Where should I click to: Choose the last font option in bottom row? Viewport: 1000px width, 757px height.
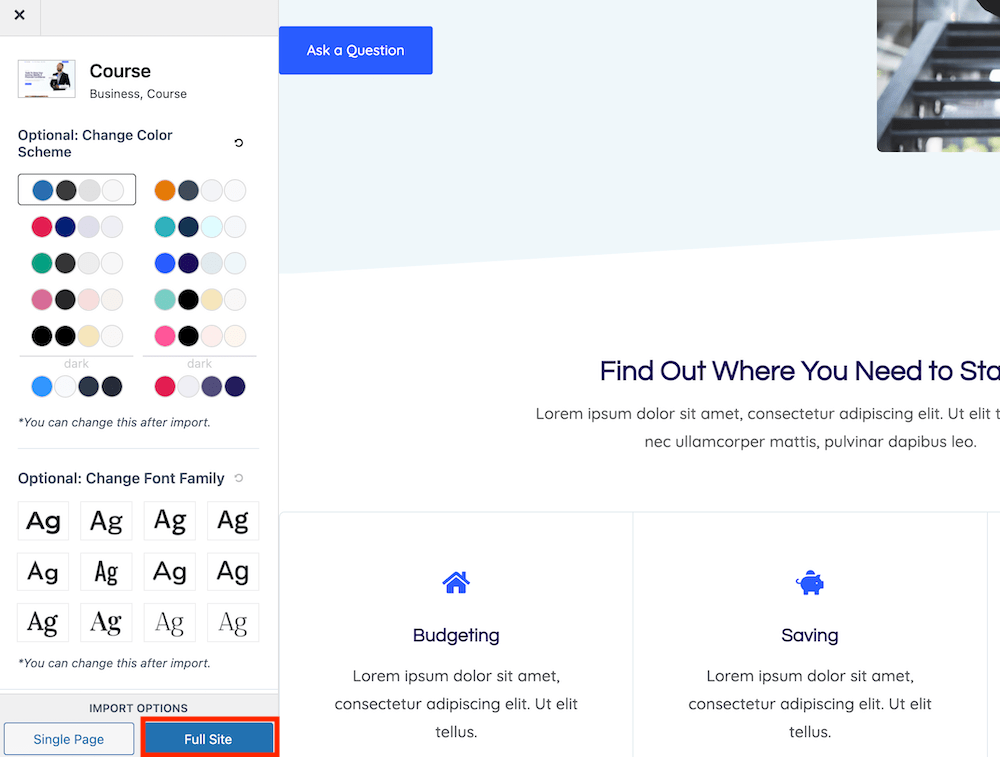pos(232,623)
